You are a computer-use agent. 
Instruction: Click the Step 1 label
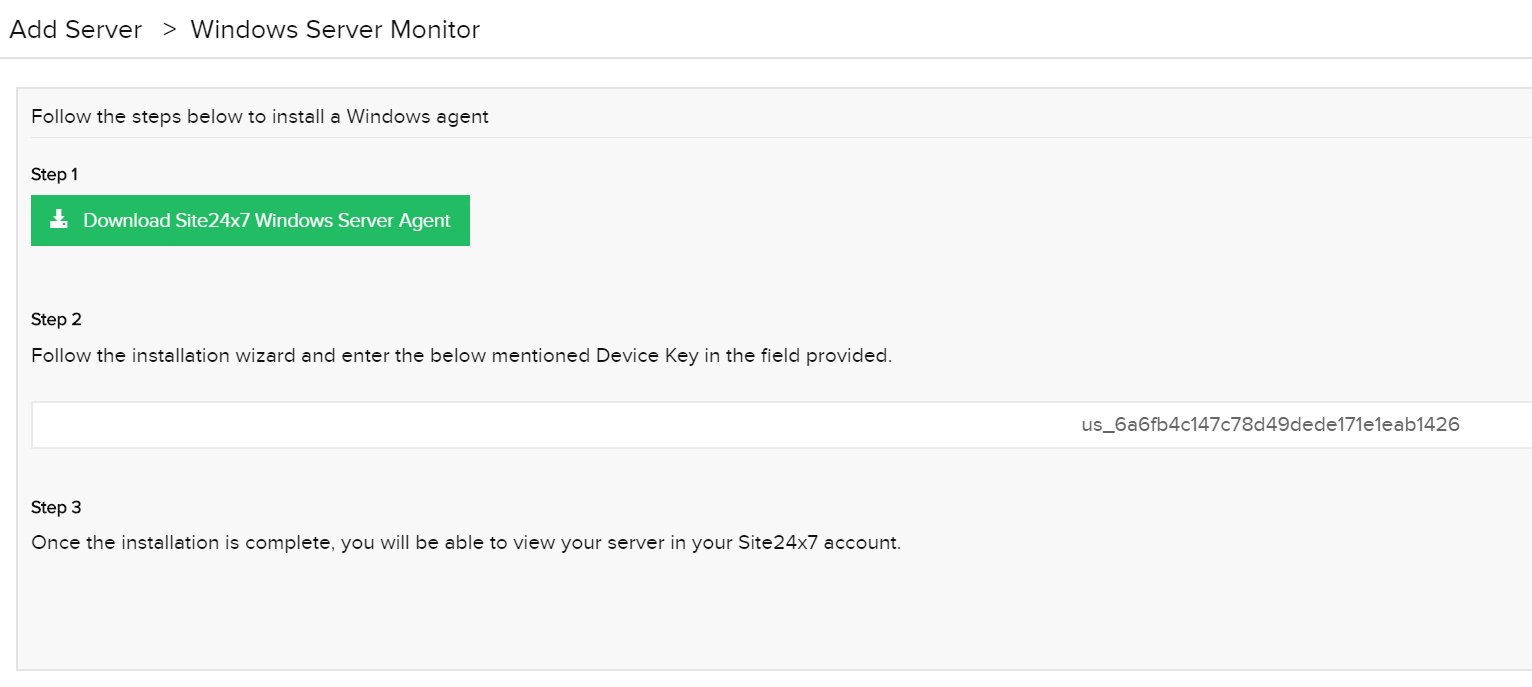[x=55, y=175]
